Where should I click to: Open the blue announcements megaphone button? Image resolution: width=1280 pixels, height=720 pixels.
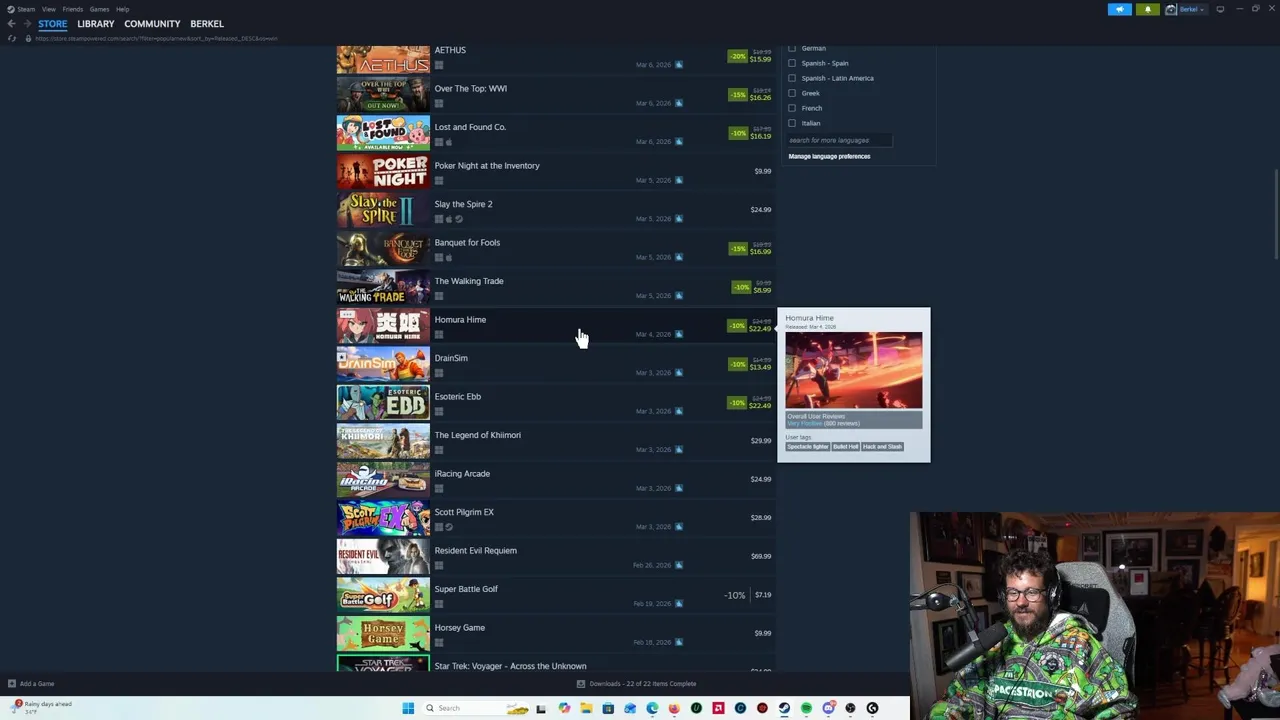[1120, 9]
